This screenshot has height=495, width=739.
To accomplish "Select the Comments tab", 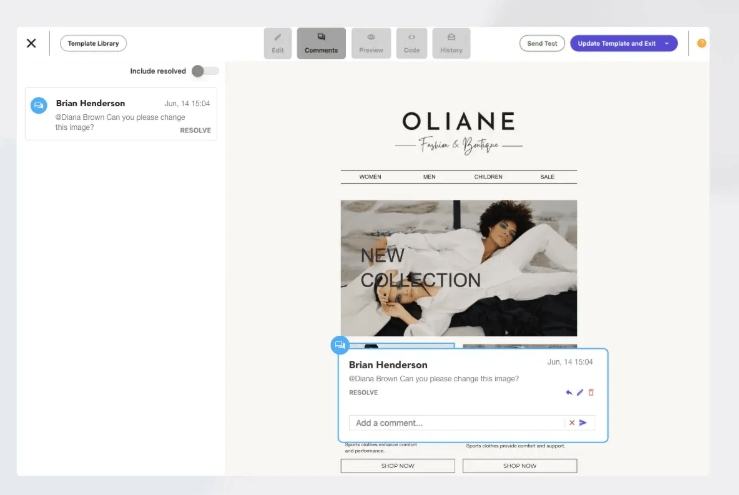I will [321, 43].
